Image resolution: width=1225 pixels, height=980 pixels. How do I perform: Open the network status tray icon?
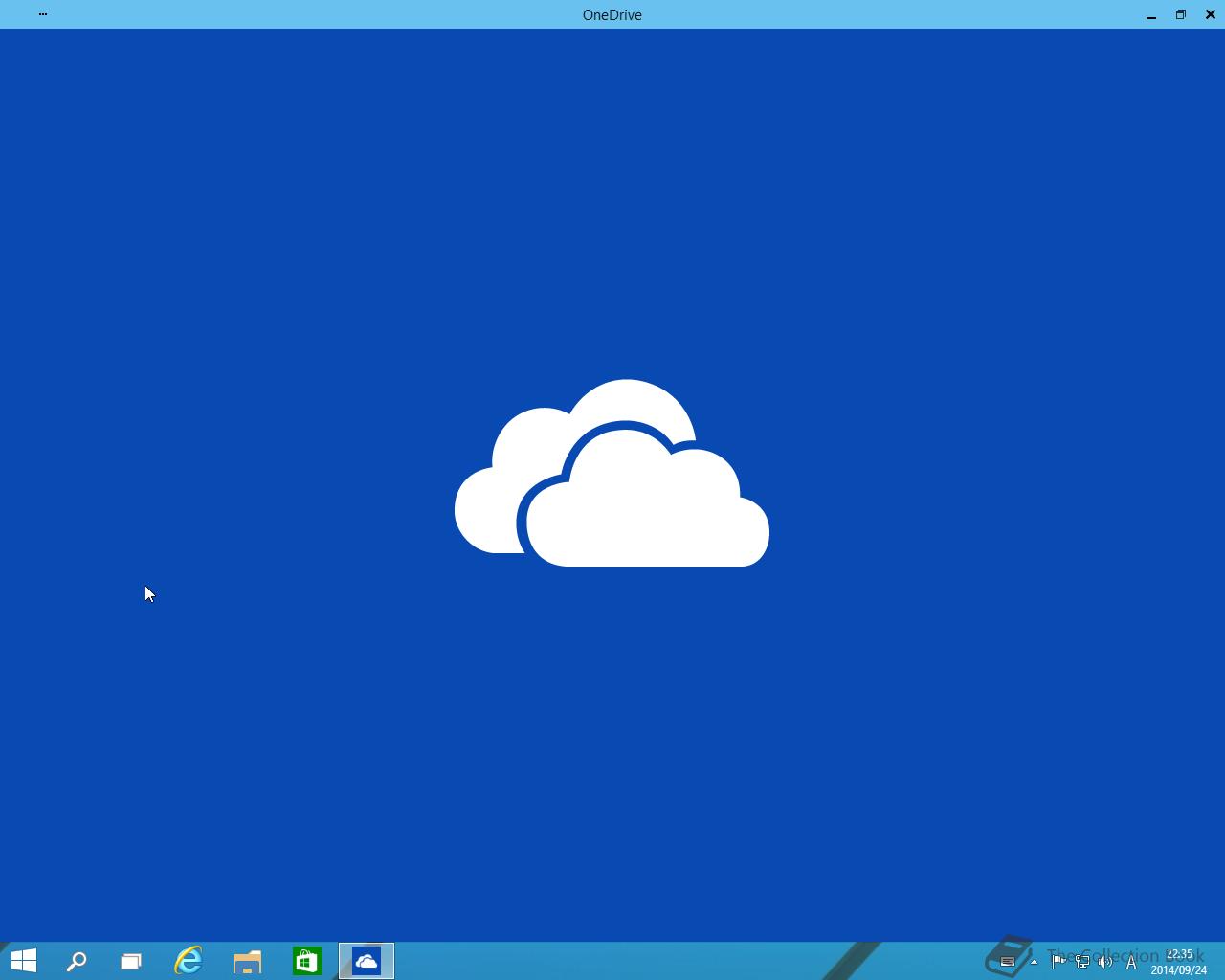pos(1082,962)
